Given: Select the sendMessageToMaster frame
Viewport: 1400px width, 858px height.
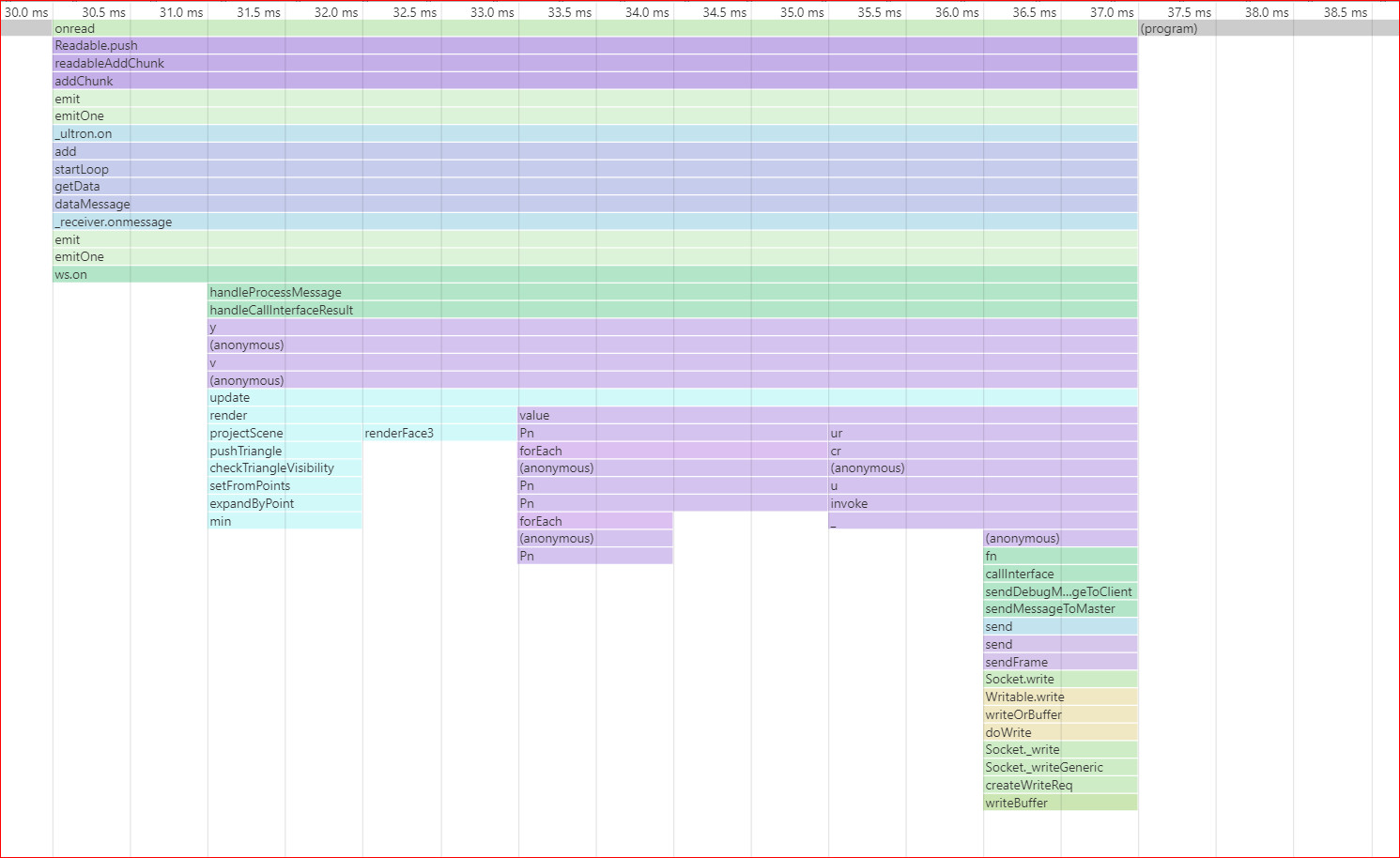Looking at the screenshot, I should click(x=1061, y=608).
